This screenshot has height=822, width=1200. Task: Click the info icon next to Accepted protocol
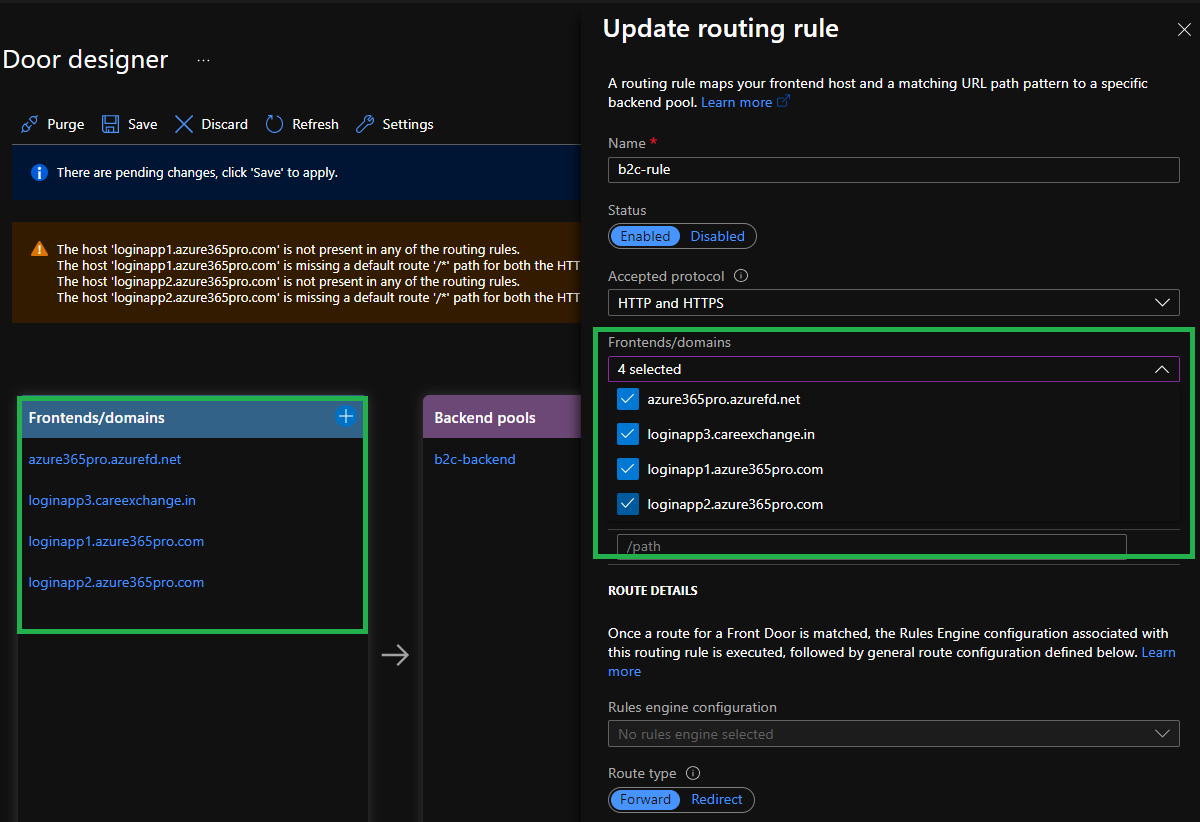coord(741,276)
